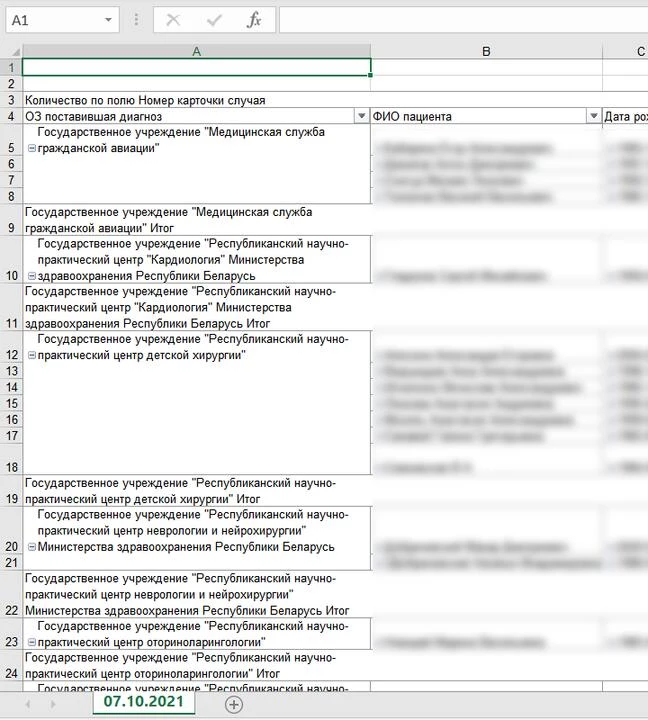
Task: Click the next sheet navigation arrow
Action: coord(53,704)
